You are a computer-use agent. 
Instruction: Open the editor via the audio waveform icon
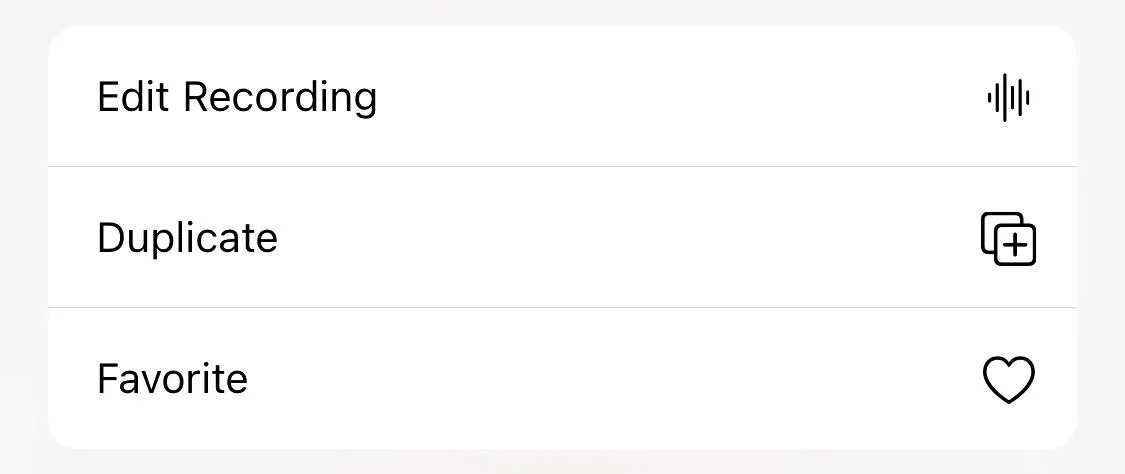pos(1008,98)
